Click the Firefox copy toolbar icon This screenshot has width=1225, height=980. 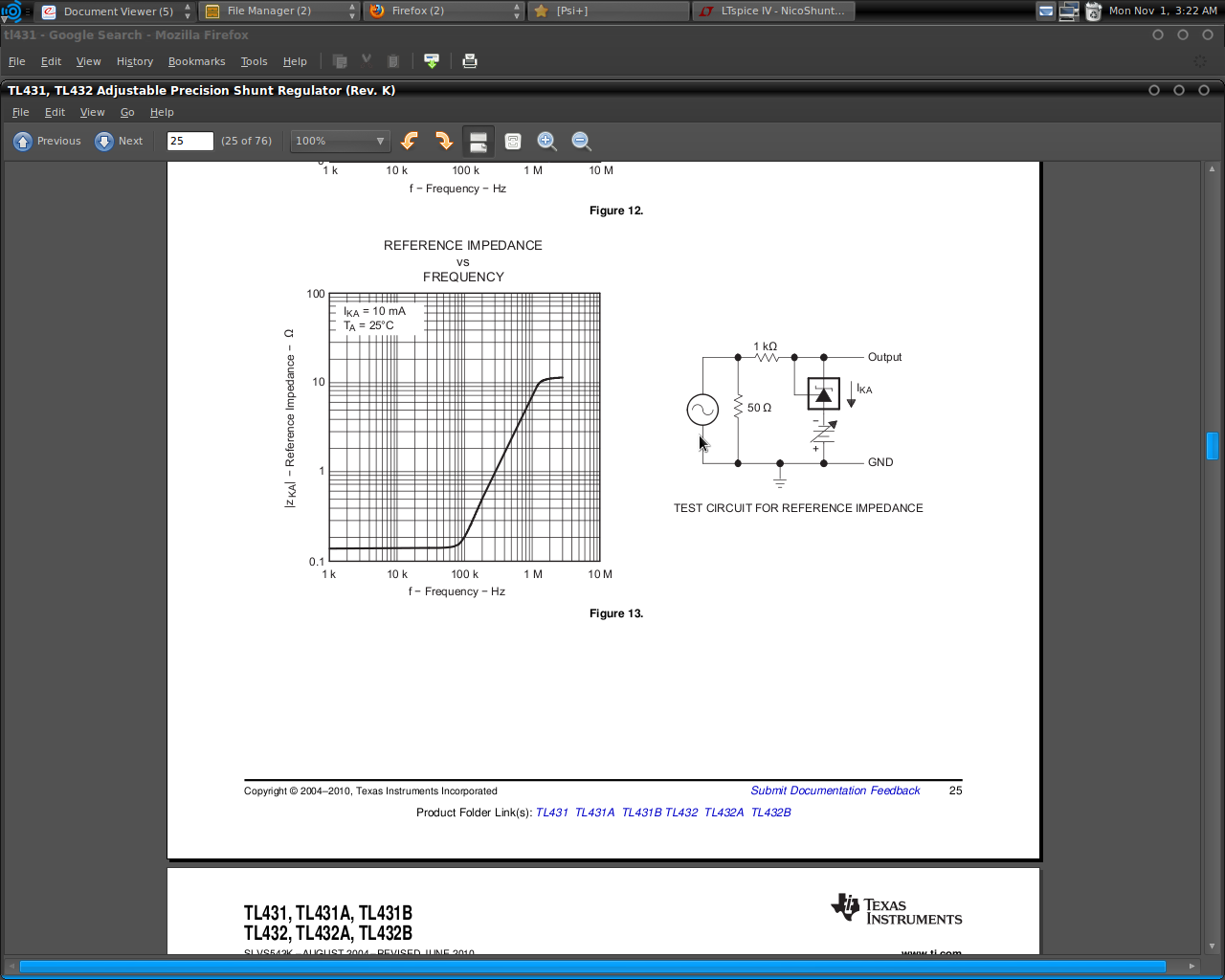(x=340, y=61)
